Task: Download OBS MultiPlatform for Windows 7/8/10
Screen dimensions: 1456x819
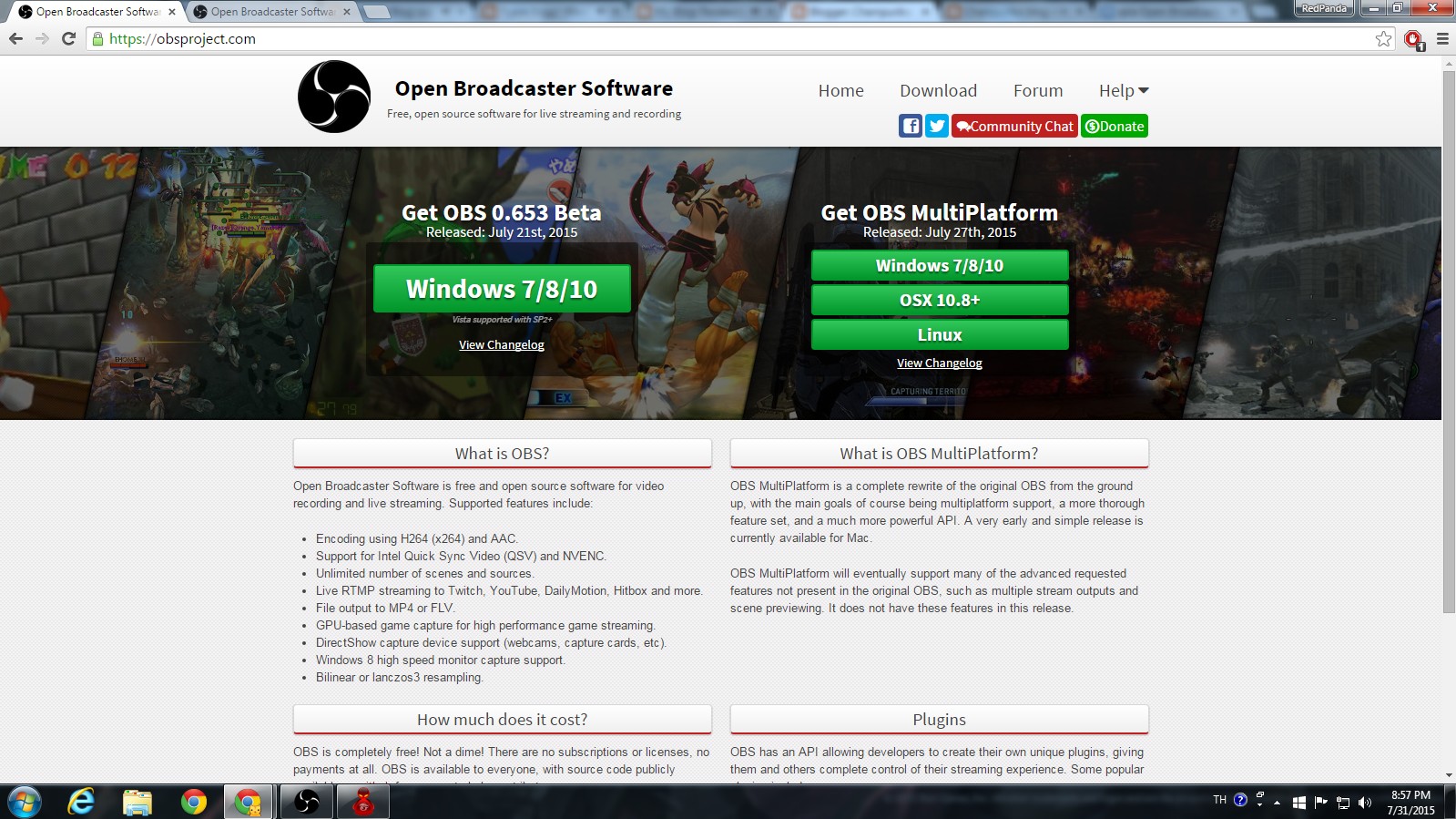Action: point(940,265)
